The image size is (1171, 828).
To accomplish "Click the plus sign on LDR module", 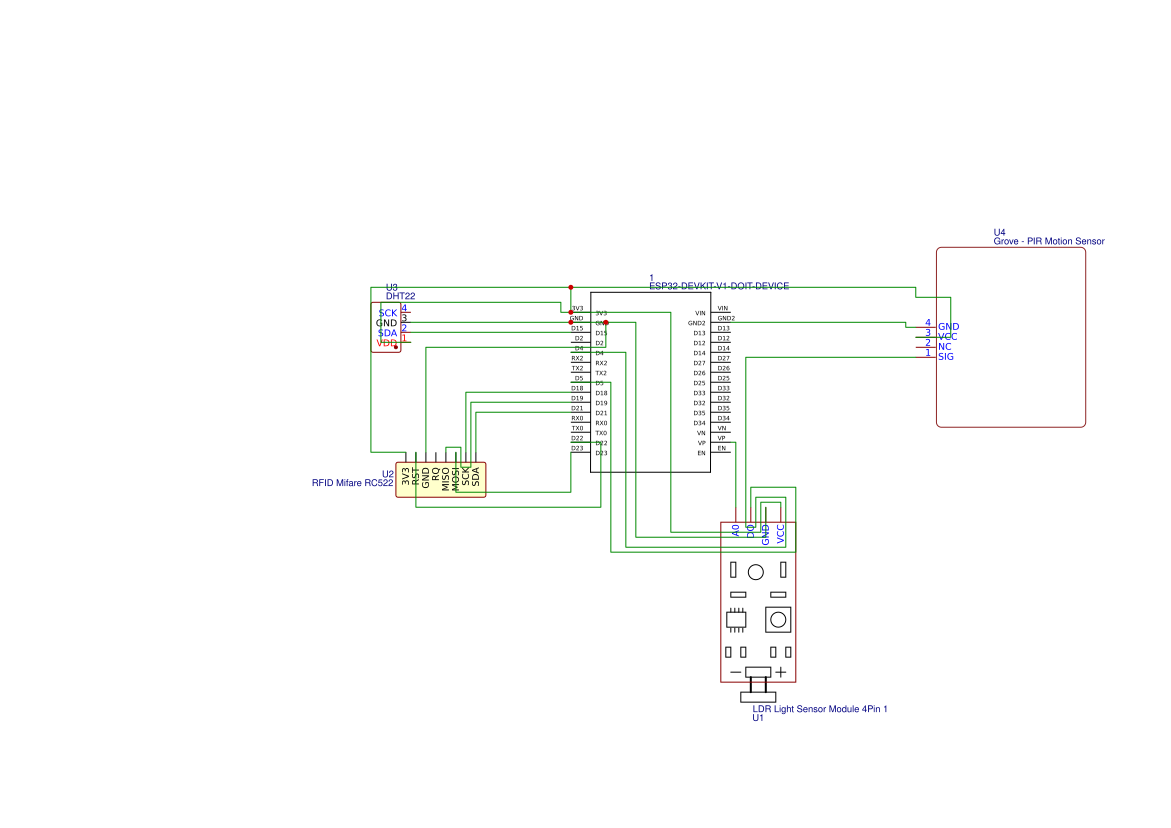I will coord(780,672).
